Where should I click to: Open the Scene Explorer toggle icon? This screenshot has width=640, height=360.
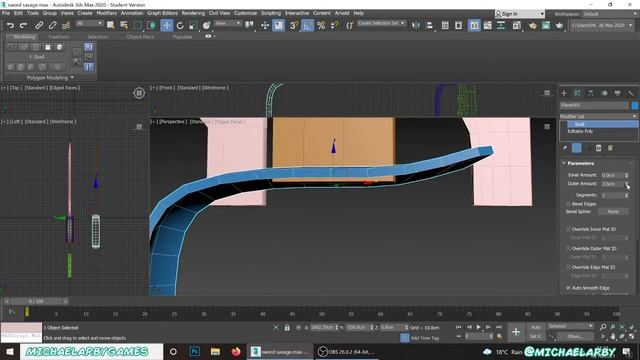[x=445, y=25]
